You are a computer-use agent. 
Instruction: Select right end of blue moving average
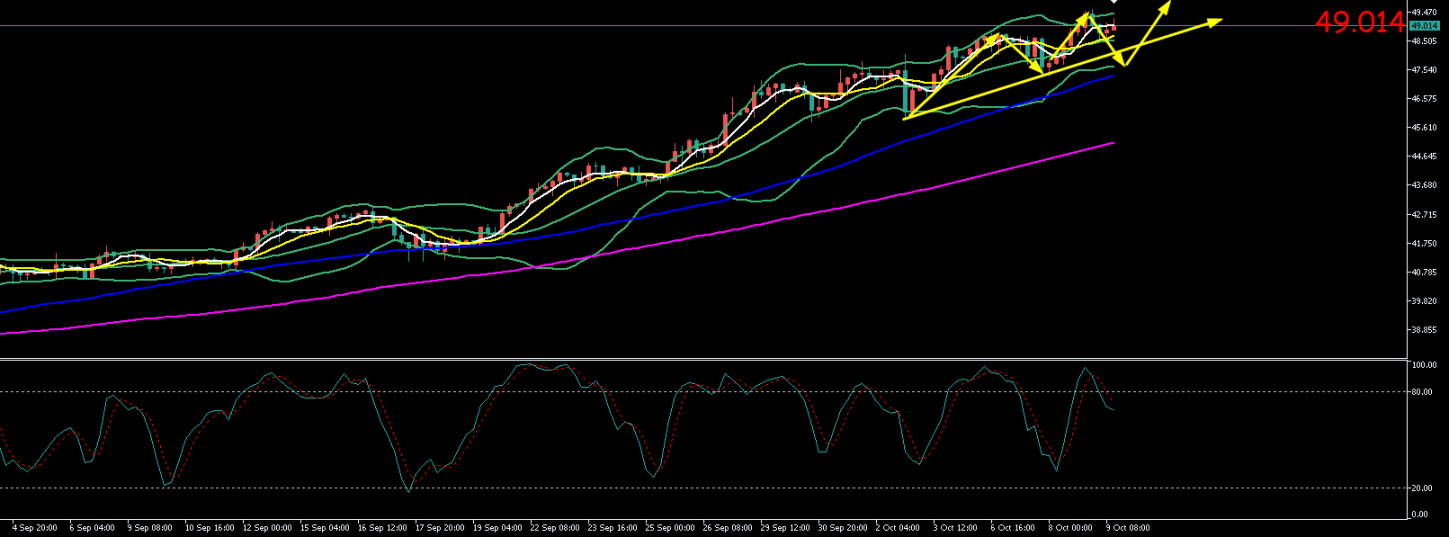click(1112, 76)
